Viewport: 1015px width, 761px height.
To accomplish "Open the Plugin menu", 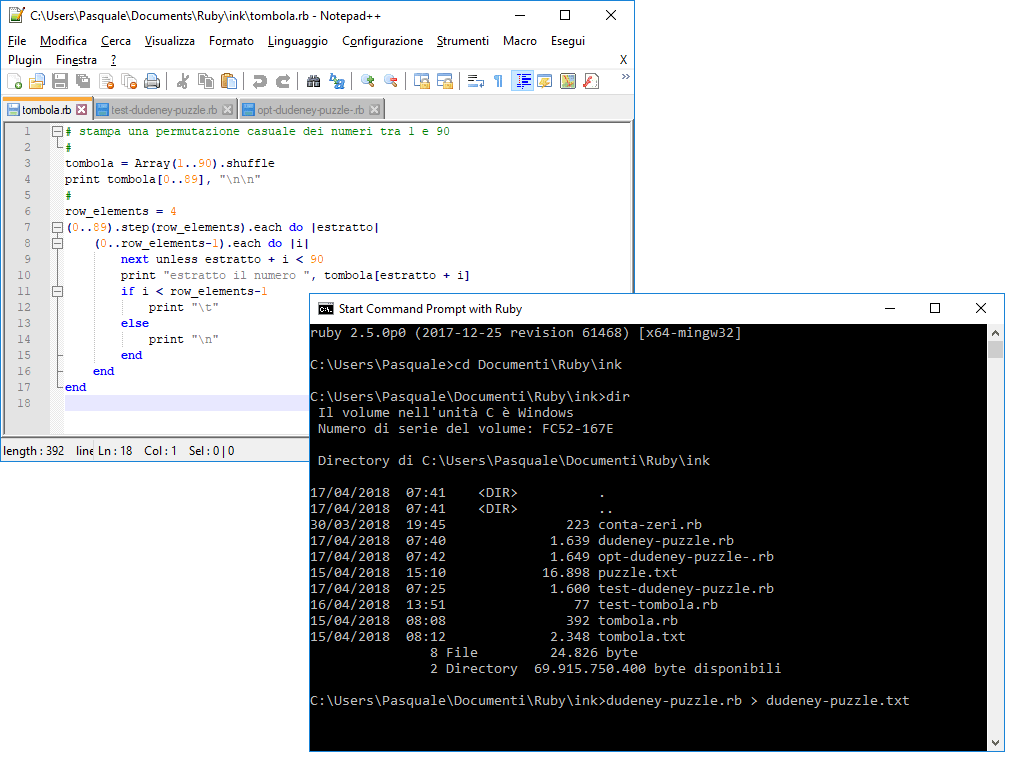I will pyautogui.click(x=25, y=60).
